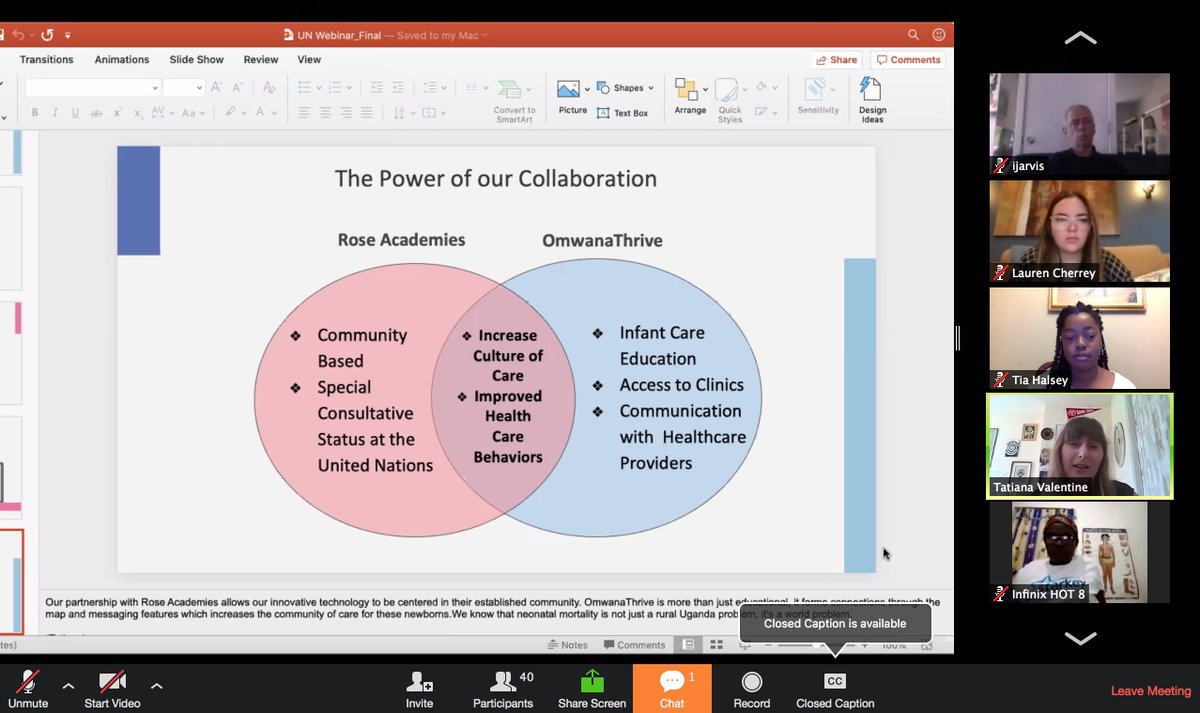Image resolution: width=1200 pixels, height=713 pixels.
Task: Click the Redo/repeat icon in title bar
Action: point(46,35)
